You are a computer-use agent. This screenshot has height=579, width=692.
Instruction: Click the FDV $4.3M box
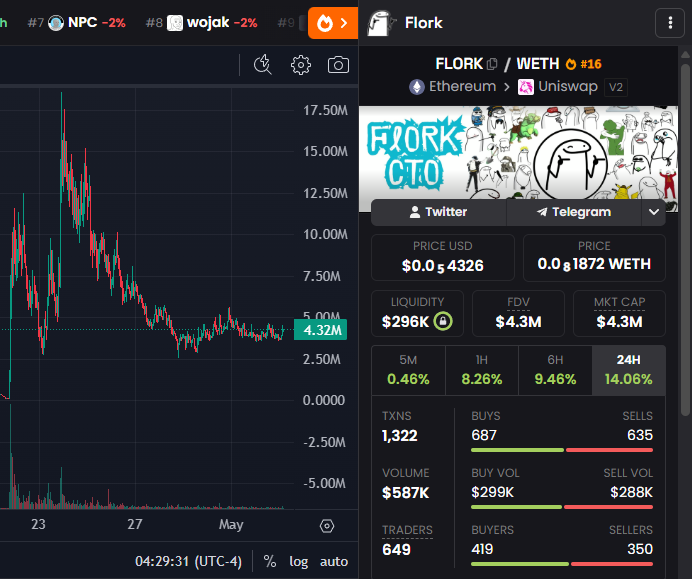point(518,313)
